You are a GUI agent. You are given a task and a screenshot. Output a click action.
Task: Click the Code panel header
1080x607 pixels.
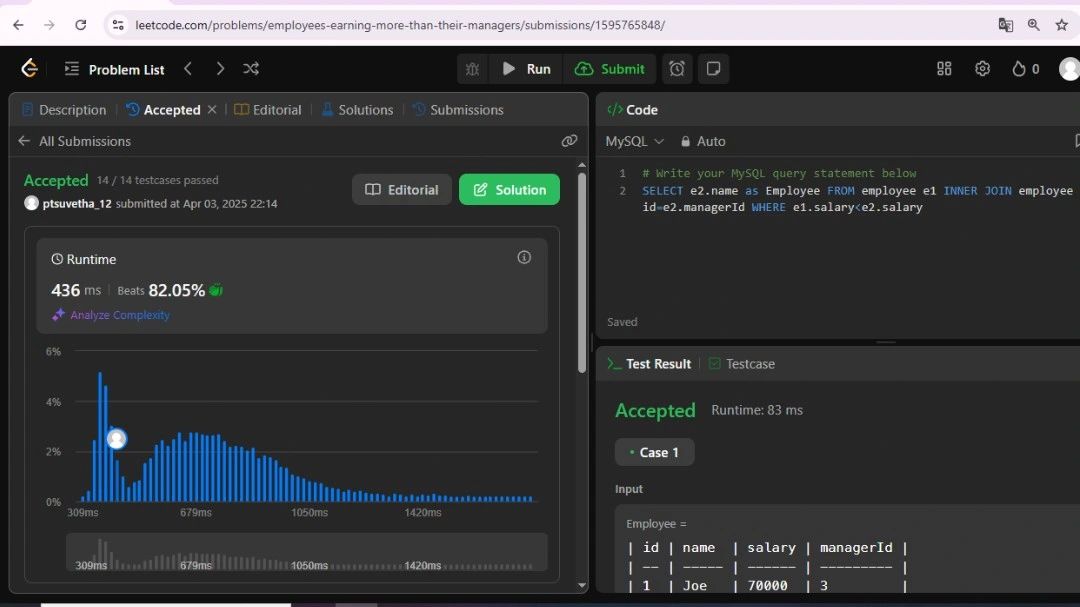[x=632, y=110]
